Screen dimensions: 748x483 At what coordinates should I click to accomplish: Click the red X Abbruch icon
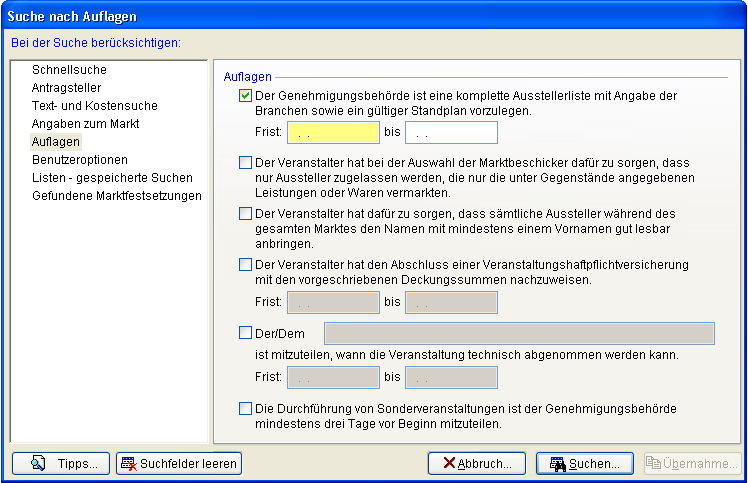(451, 464)
